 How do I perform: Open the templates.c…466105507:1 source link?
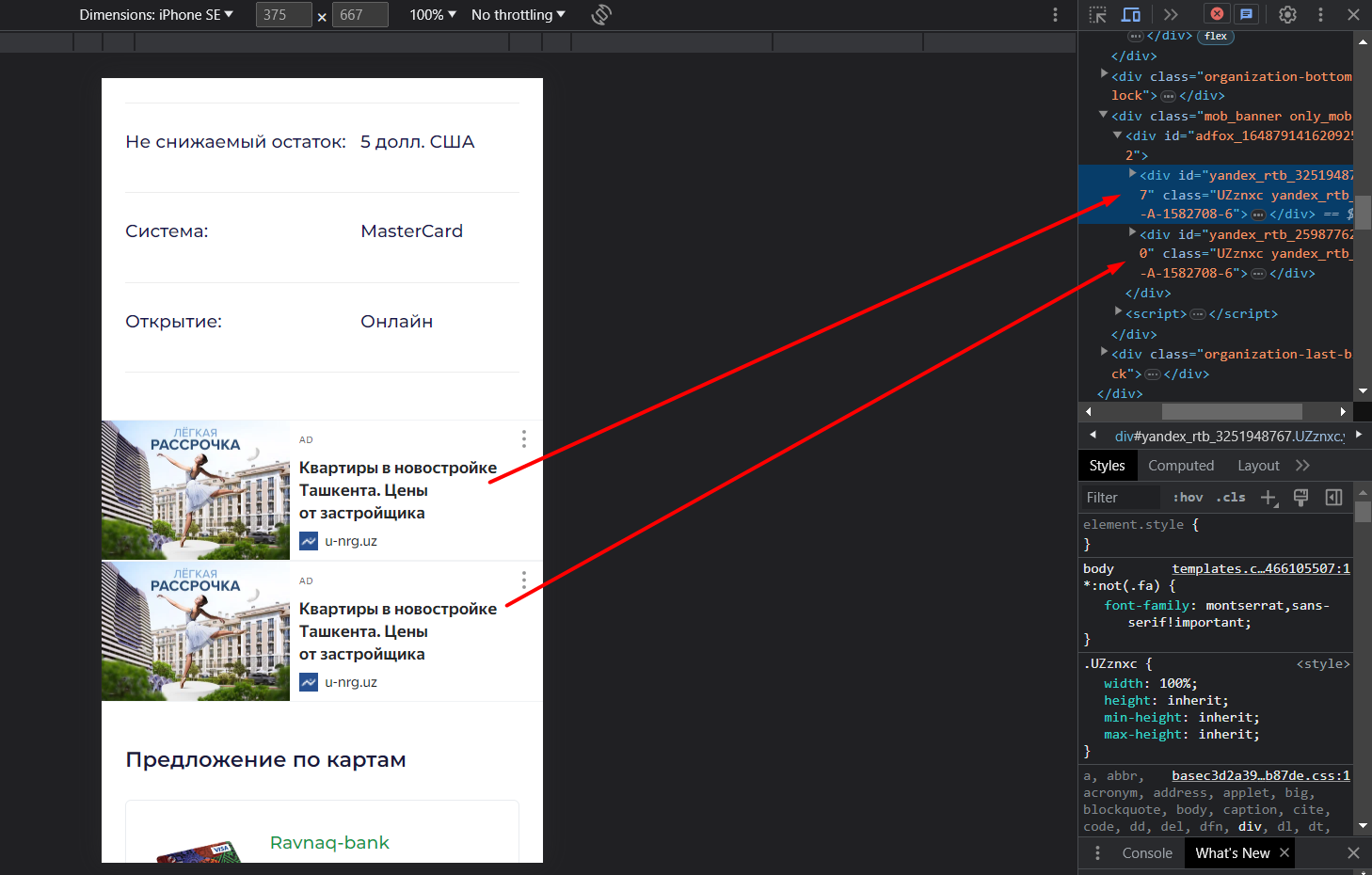(1261, 568)
